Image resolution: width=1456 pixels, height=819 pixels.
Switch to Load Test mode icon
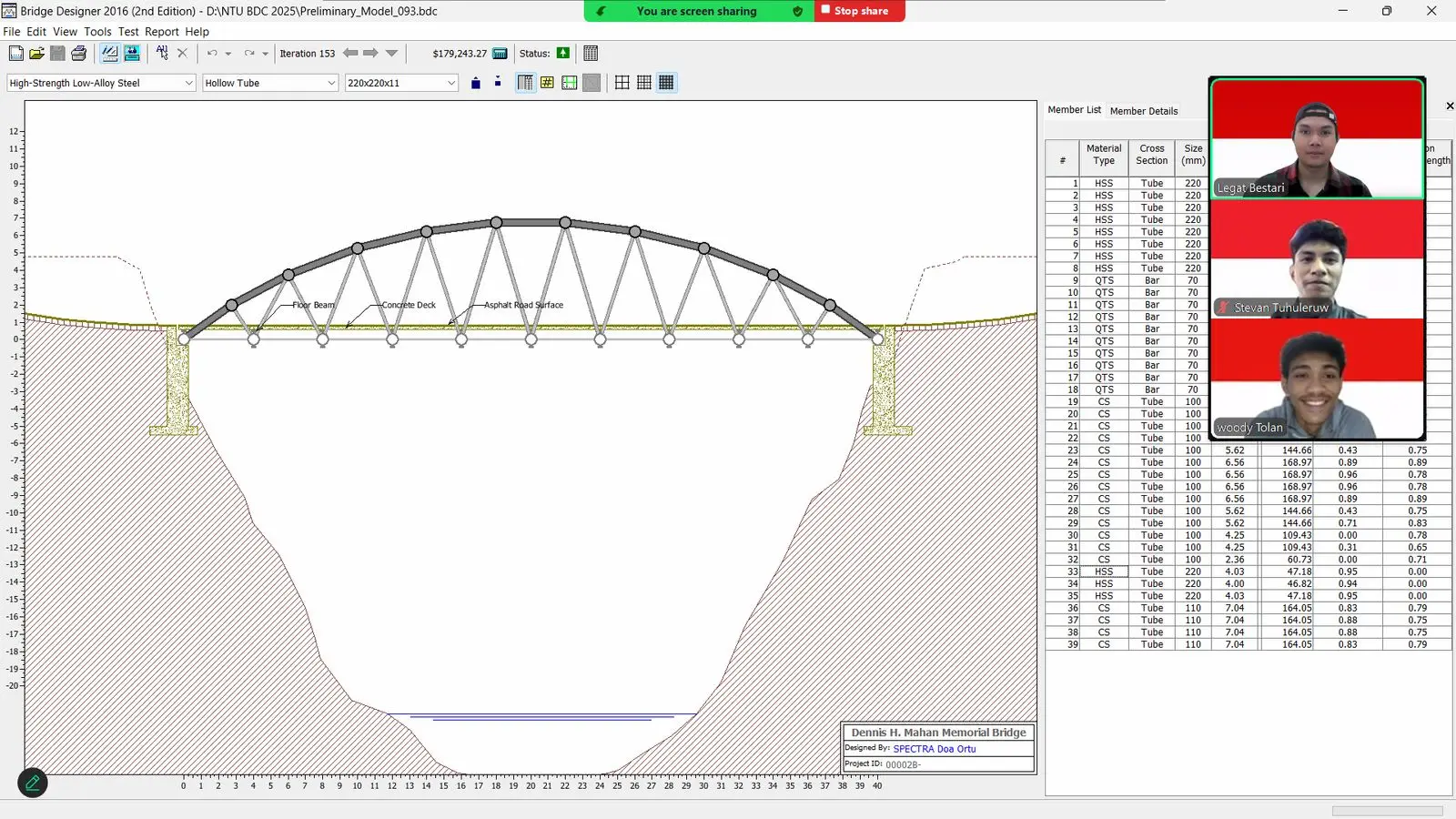tap(132, 54)
